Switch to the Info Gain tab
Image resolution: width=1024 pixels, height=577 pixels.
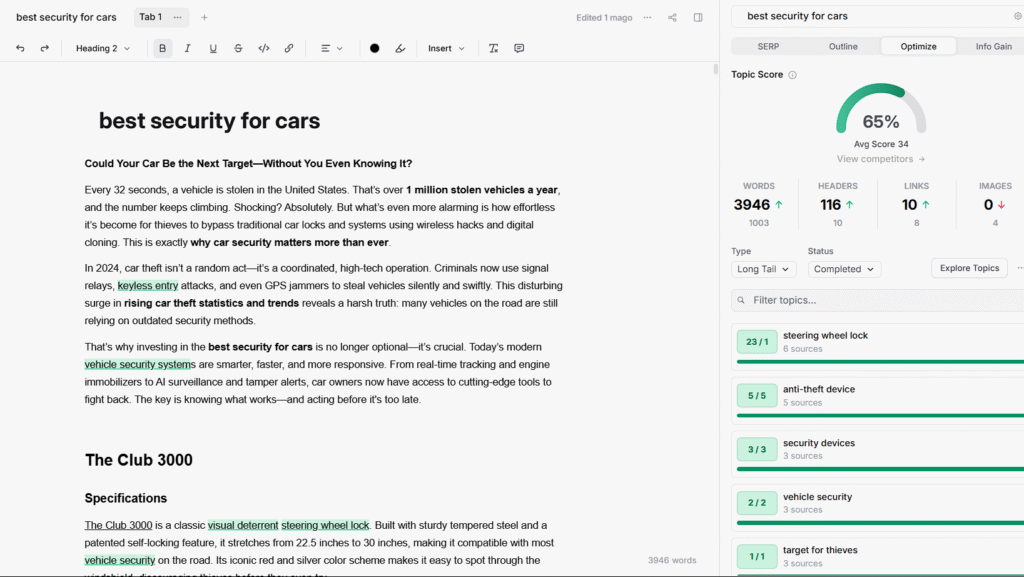tap(993, 46)
